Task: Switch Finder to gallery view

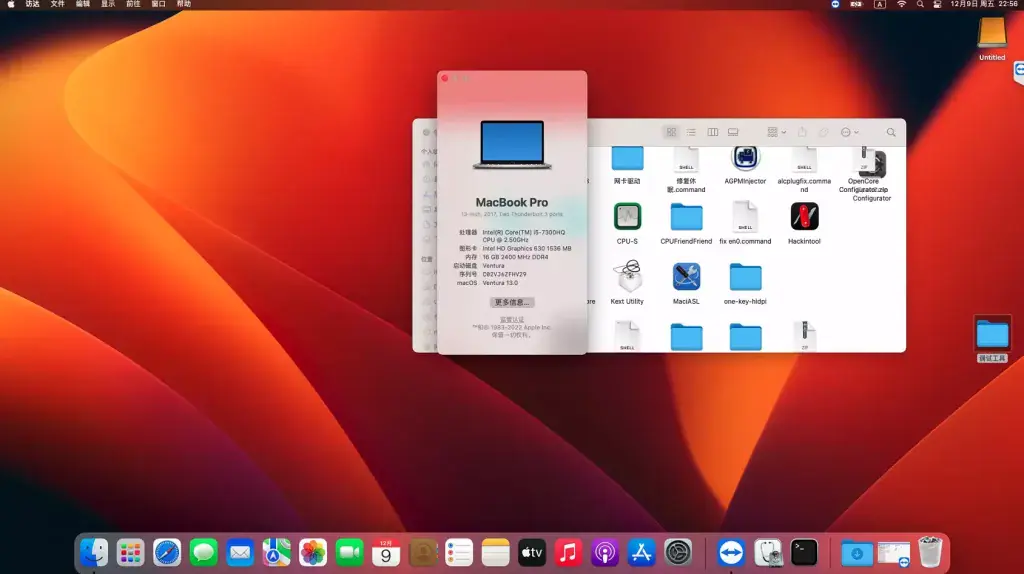Action: coord(733,132)
